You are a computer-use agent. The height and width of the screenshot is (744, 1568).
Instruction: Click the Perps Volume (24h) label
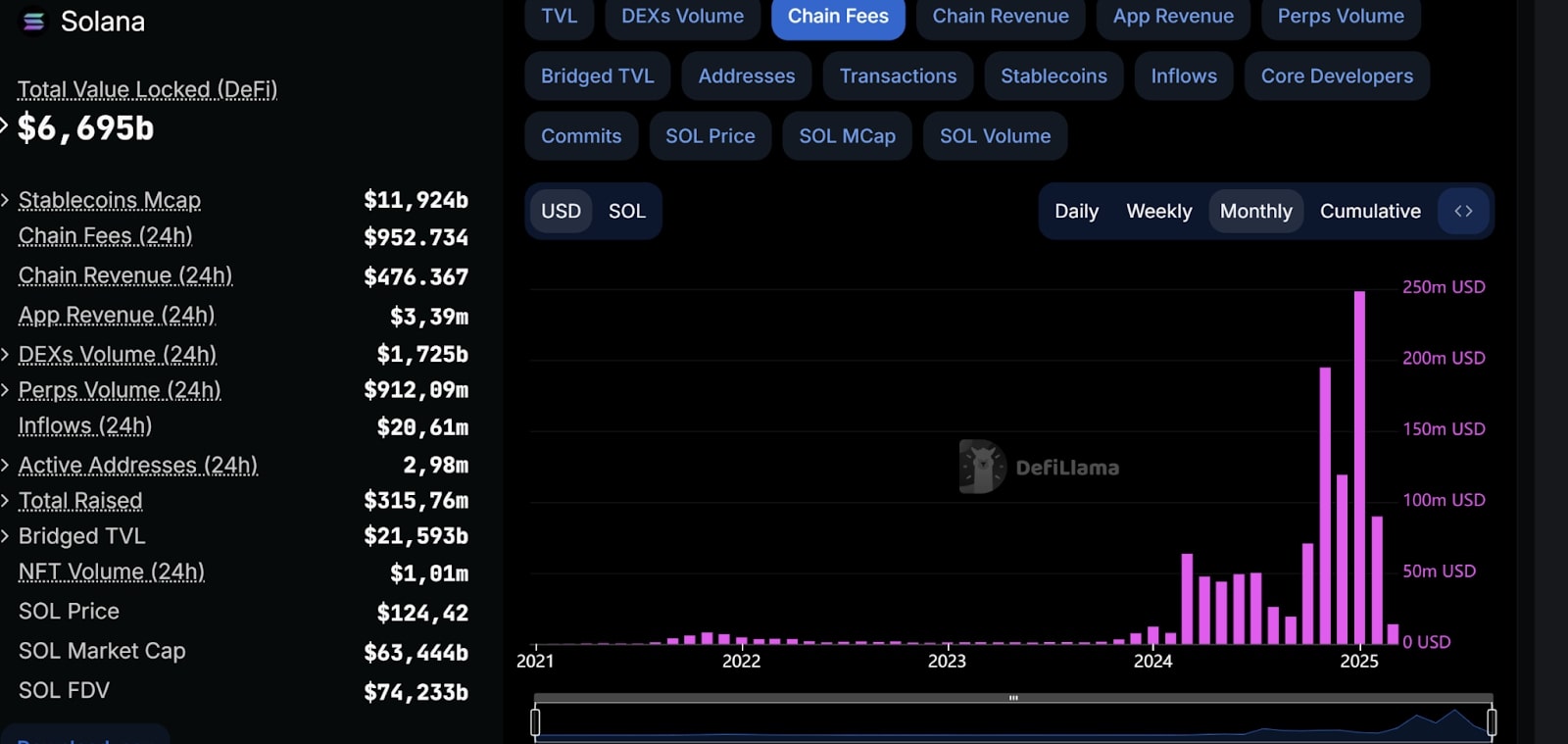tap(120, 390)
